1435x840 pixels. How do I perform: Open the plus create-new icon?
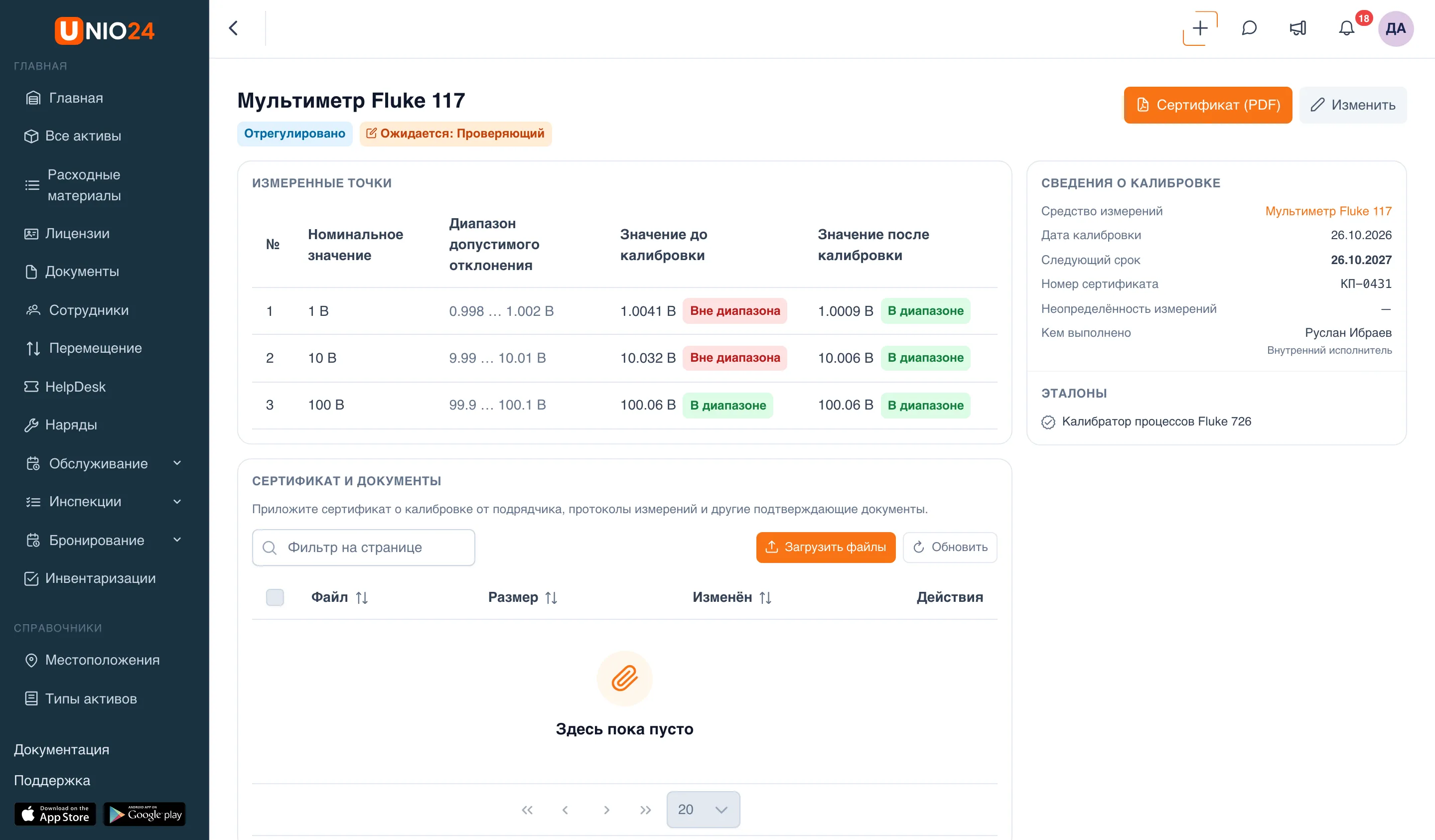[x=1200, y=28]
